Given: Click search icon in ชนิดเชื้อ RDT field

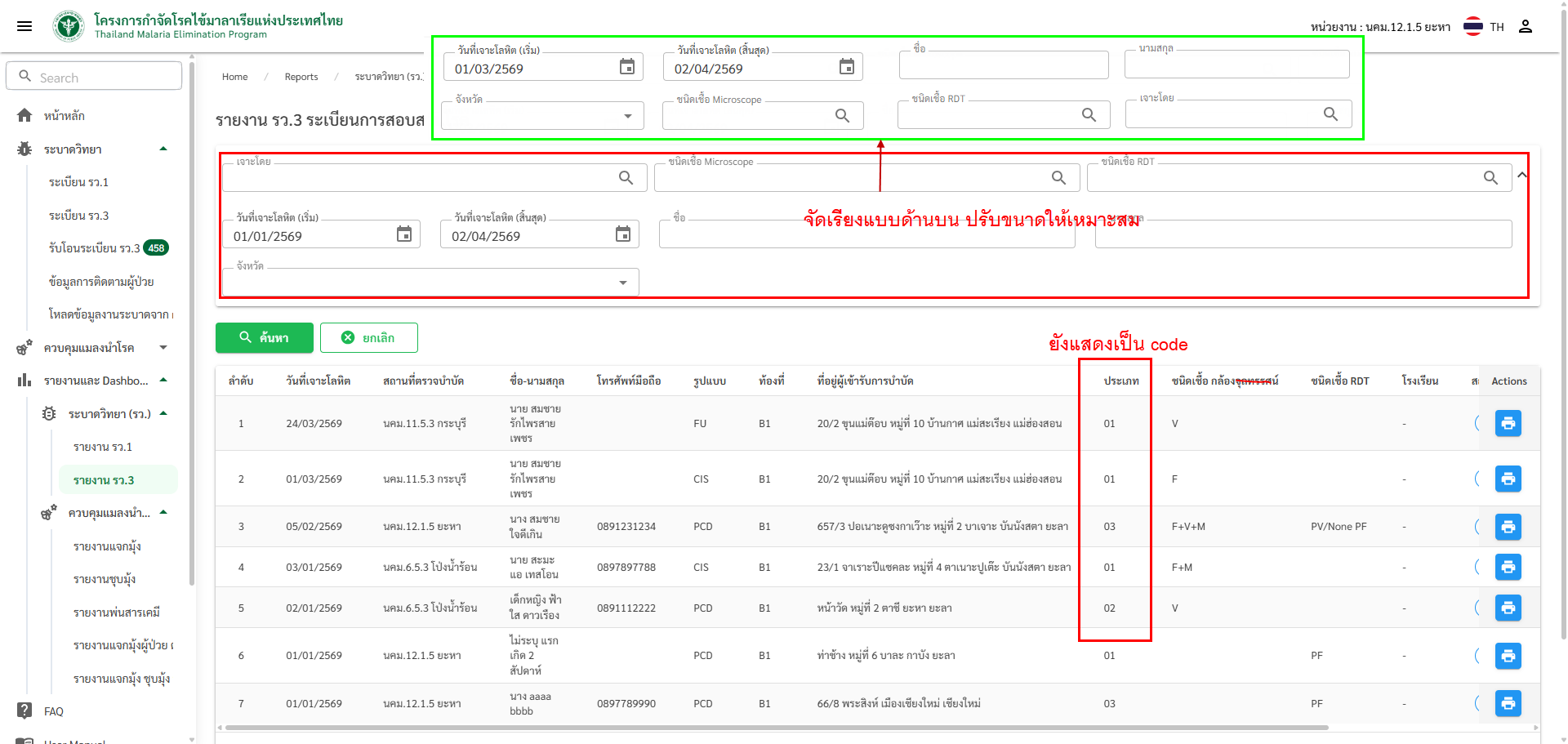Looking at the screenshot, I should [1490, 178].
